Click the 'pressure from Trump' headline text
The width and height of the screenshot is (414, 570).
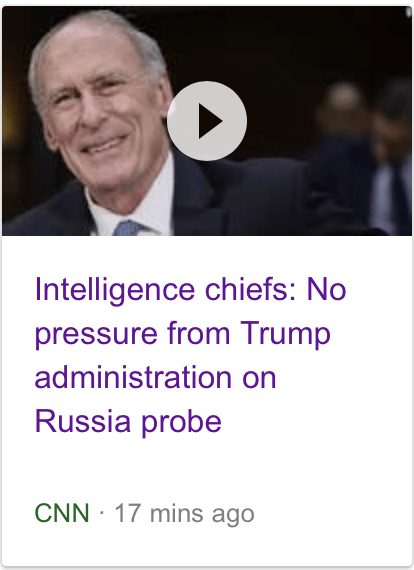(x=182, y=333)
